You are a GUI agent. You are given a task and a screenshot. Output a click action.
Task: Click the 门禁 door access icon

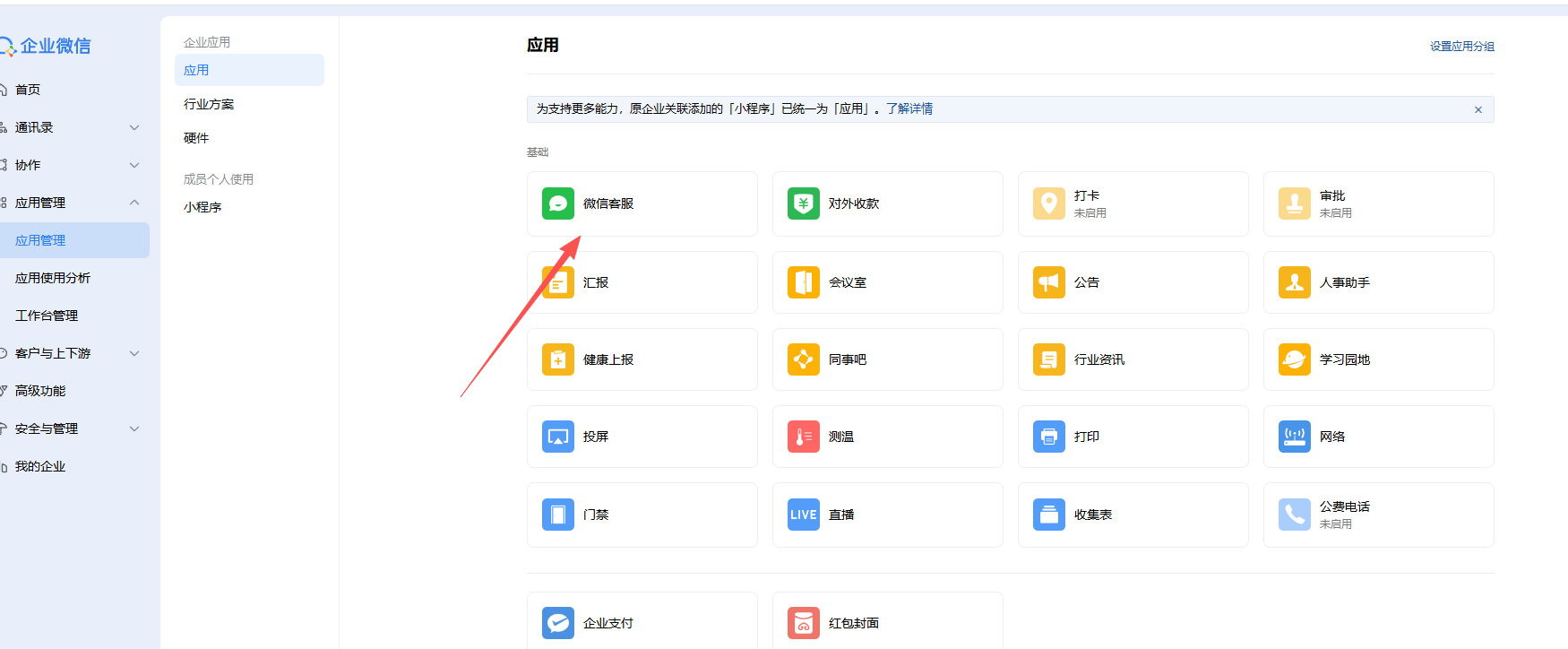point(558,515)
